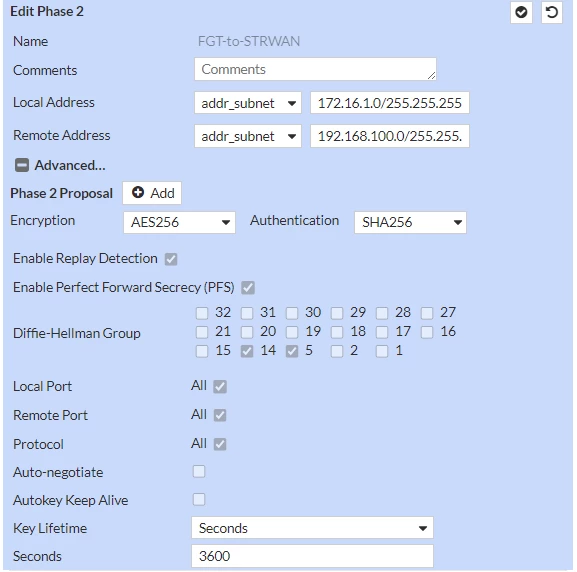Open the Authentication SHA256 dropdown
577x572 pixels.
click(x=410, y=222)
